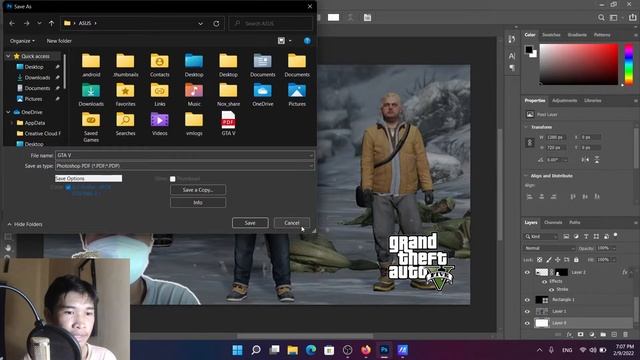The width and height of the screenshot is (640, 360).
Task: Flip layer horizontally in Properties
Action: coord(585,160)
